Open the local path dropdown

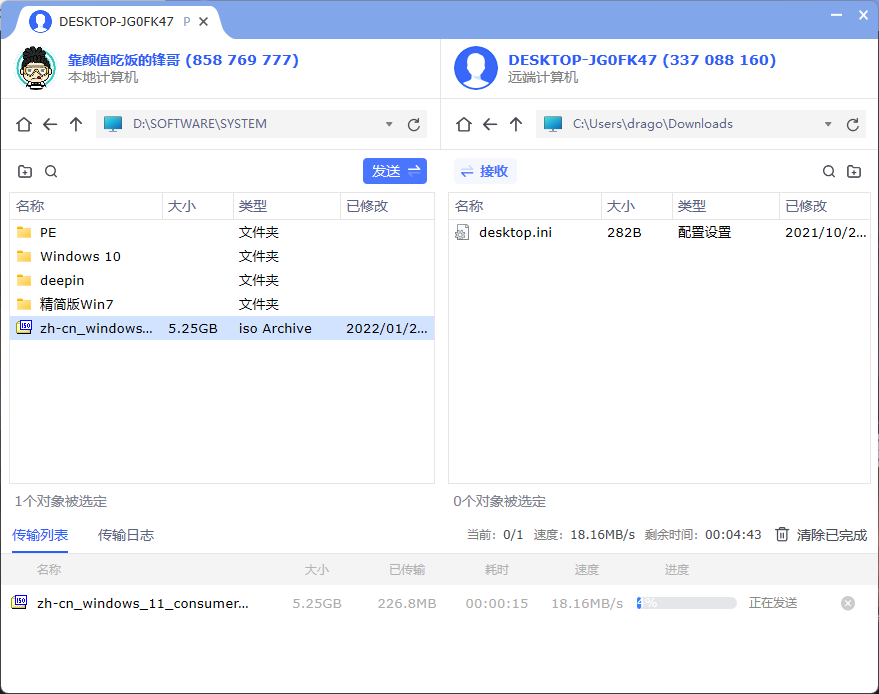(x=389, y=124)
